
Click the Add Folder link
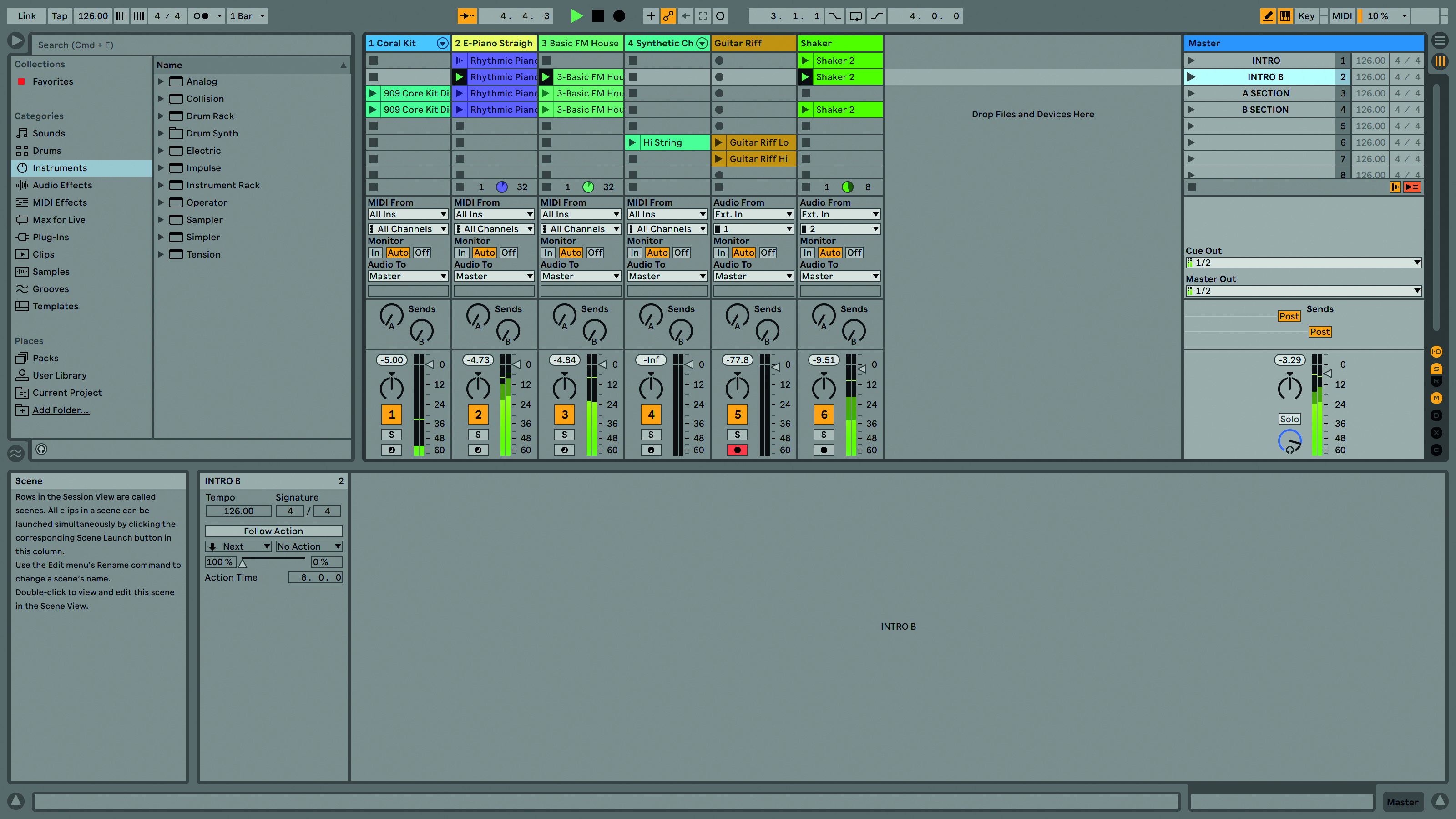tap(61, 410)
